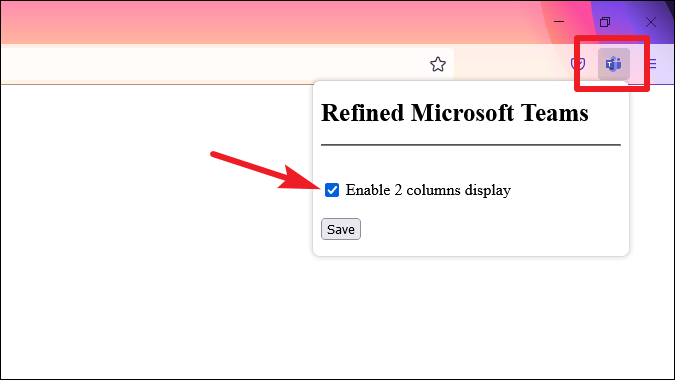The width and height of the screenshot is (675, 380).
Task: Uncheck the Enable 2 columns display checkbox
Action: 331,190
